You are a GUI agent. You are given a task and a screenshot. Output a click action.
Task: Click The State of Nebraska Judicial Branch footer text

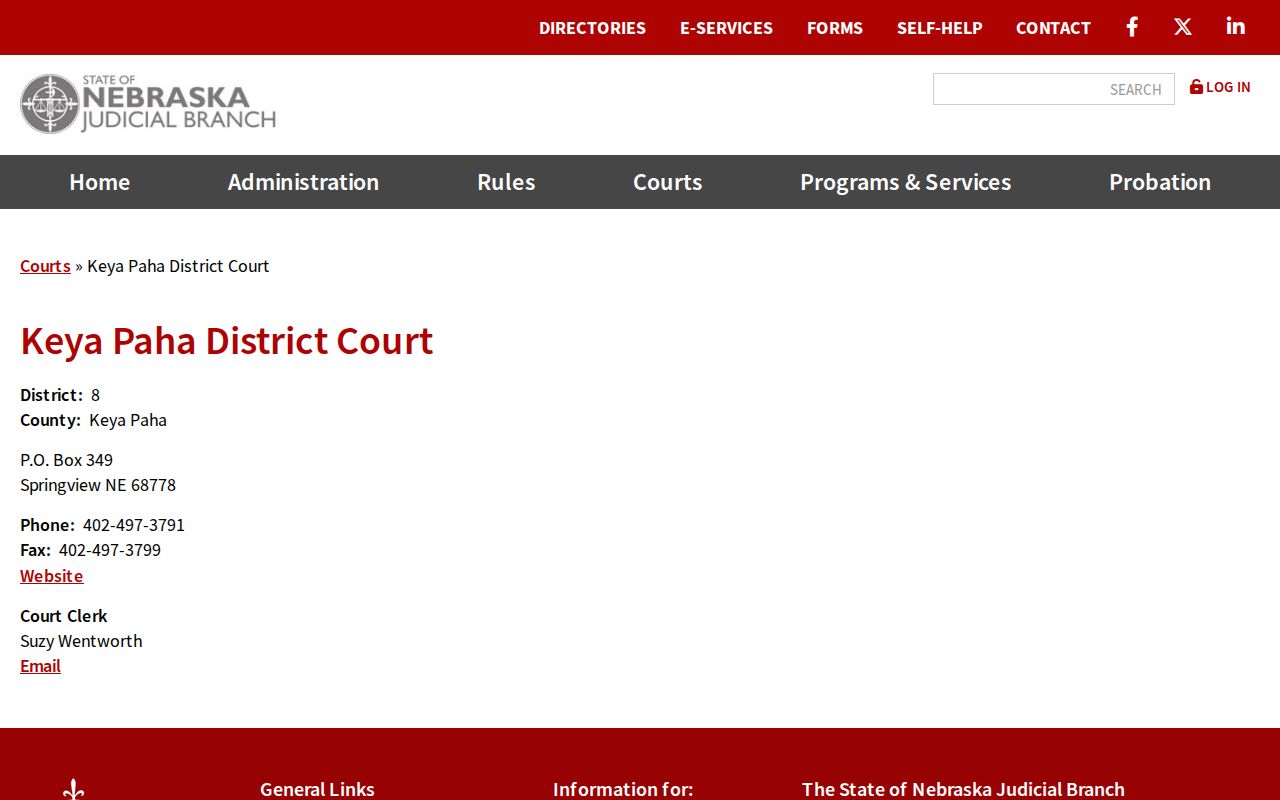click(963, 789)
